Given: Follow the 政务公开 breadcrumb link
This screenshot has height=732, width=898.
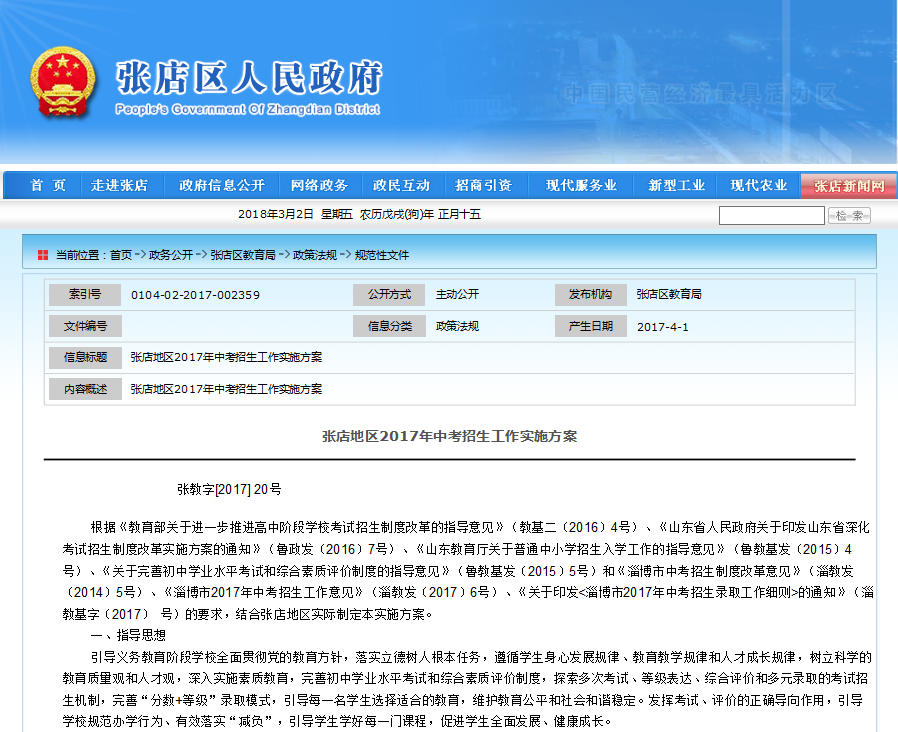Looking at the screenshot, I should click(171, 255).
